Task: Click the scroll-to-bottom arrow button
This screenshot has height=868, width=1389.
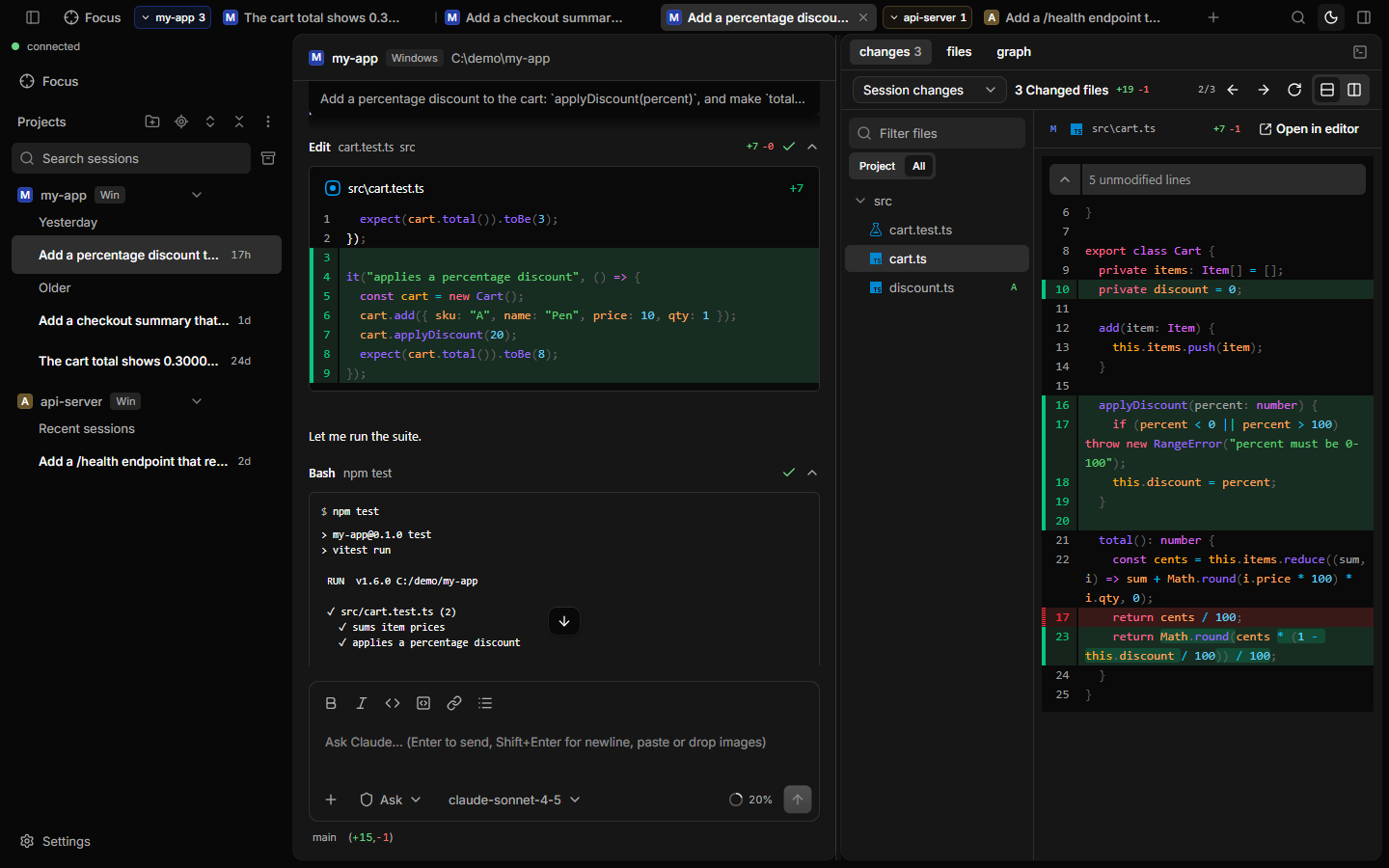Action: pyautogui.click(x=564, y=621)
